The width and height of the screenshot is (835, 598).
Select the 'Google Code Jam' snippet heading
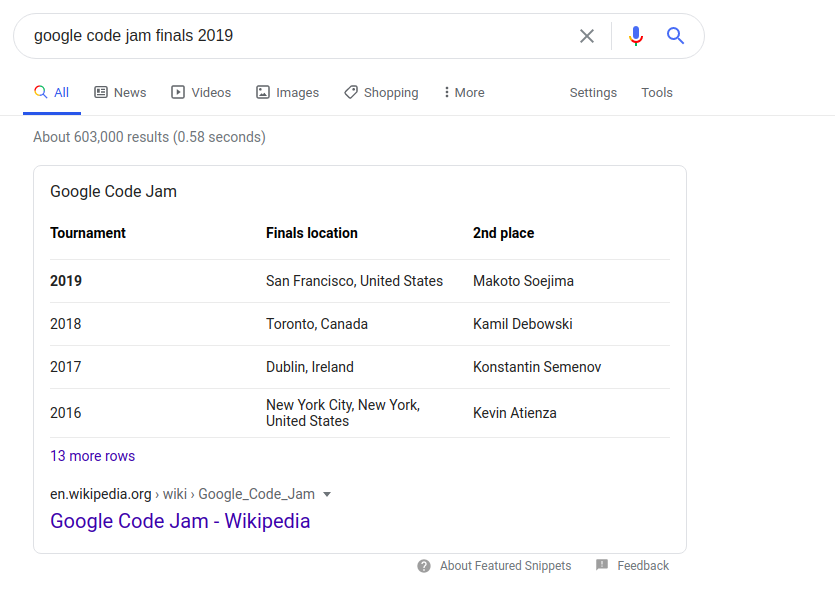pos(113,191)
